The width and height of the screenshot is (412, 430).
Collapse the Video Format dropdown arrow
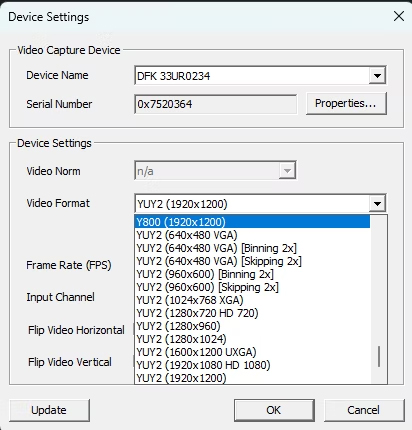point(377,203)
